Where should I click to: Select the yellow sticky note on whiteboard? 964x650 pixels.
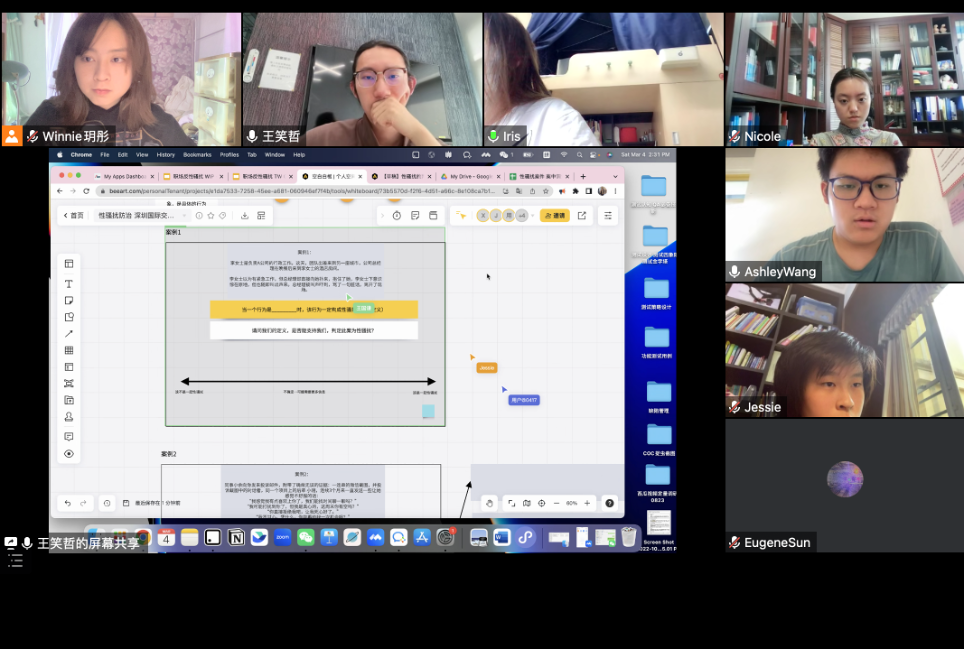pos(314,309)
